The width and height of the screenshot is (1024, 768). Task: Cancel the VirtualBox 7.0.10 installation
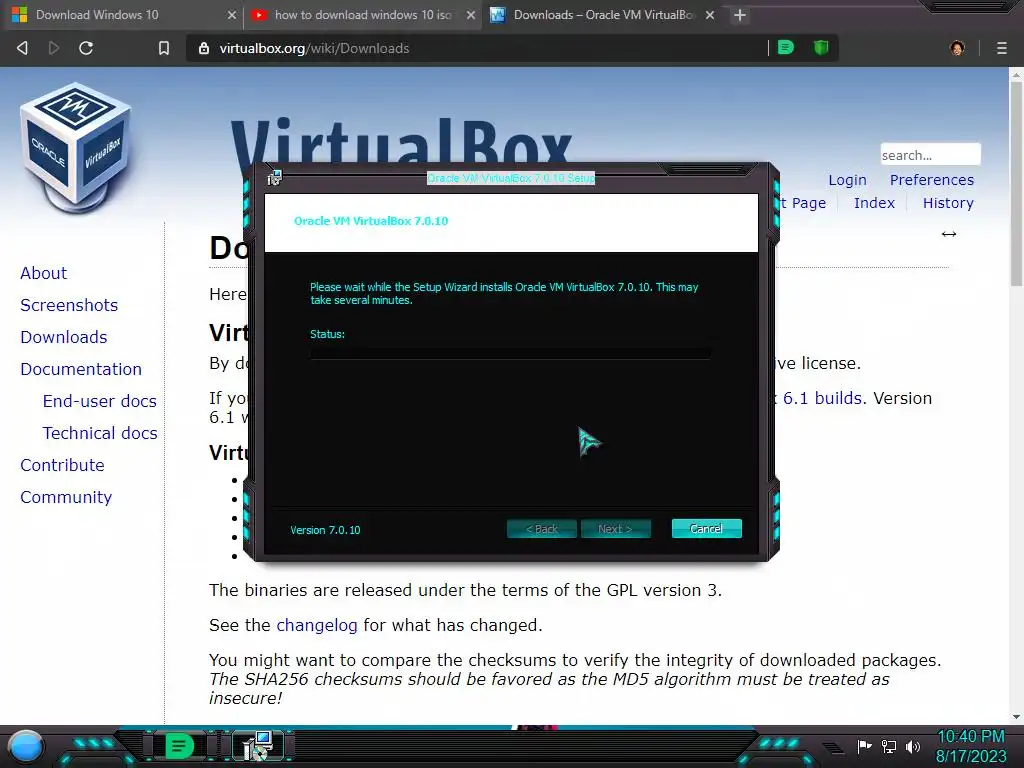pos(707,528)
